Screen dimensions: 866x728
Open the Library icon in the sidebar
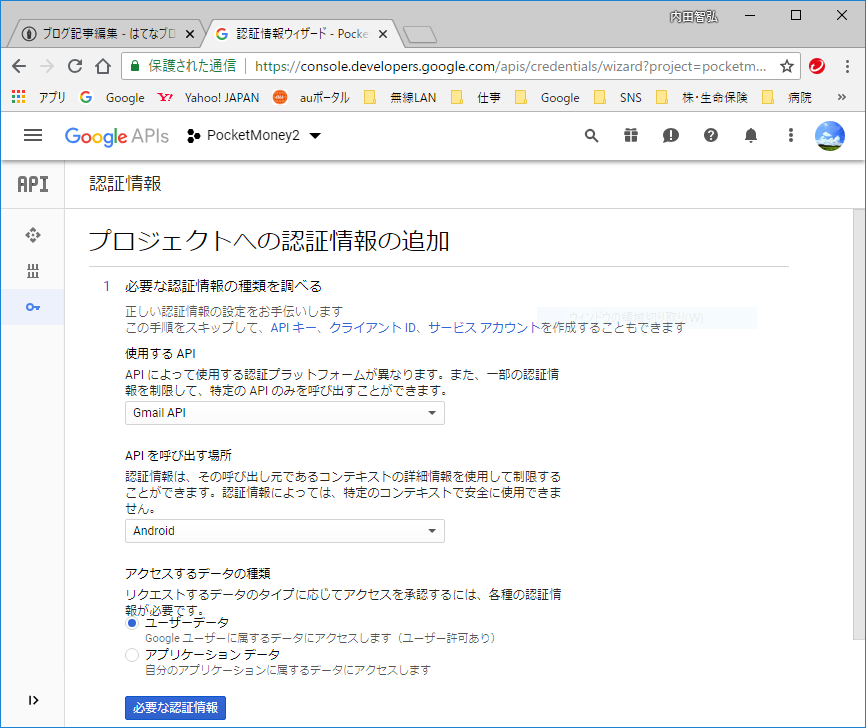[x=33, y=271]
